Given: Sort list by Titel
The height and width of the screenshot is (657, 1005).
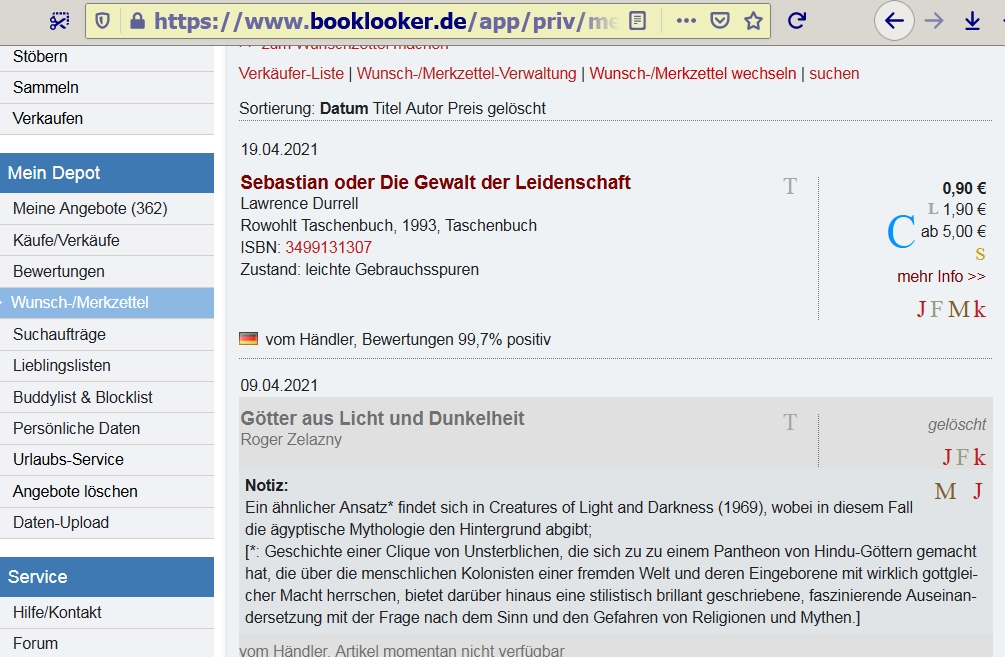Looking at the screenshot, I should click(x=387, y=108).
